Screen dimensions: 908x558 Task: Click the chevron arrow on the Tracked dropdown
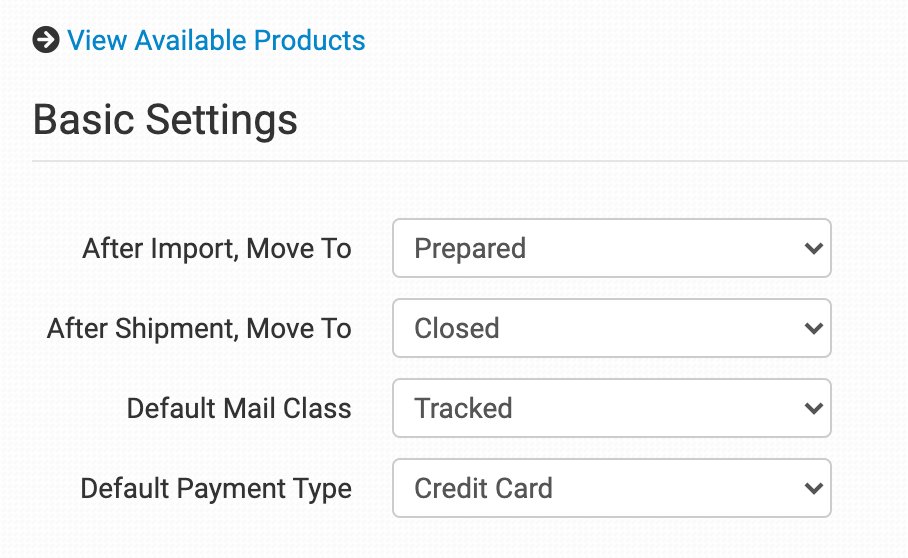point(813,408)
